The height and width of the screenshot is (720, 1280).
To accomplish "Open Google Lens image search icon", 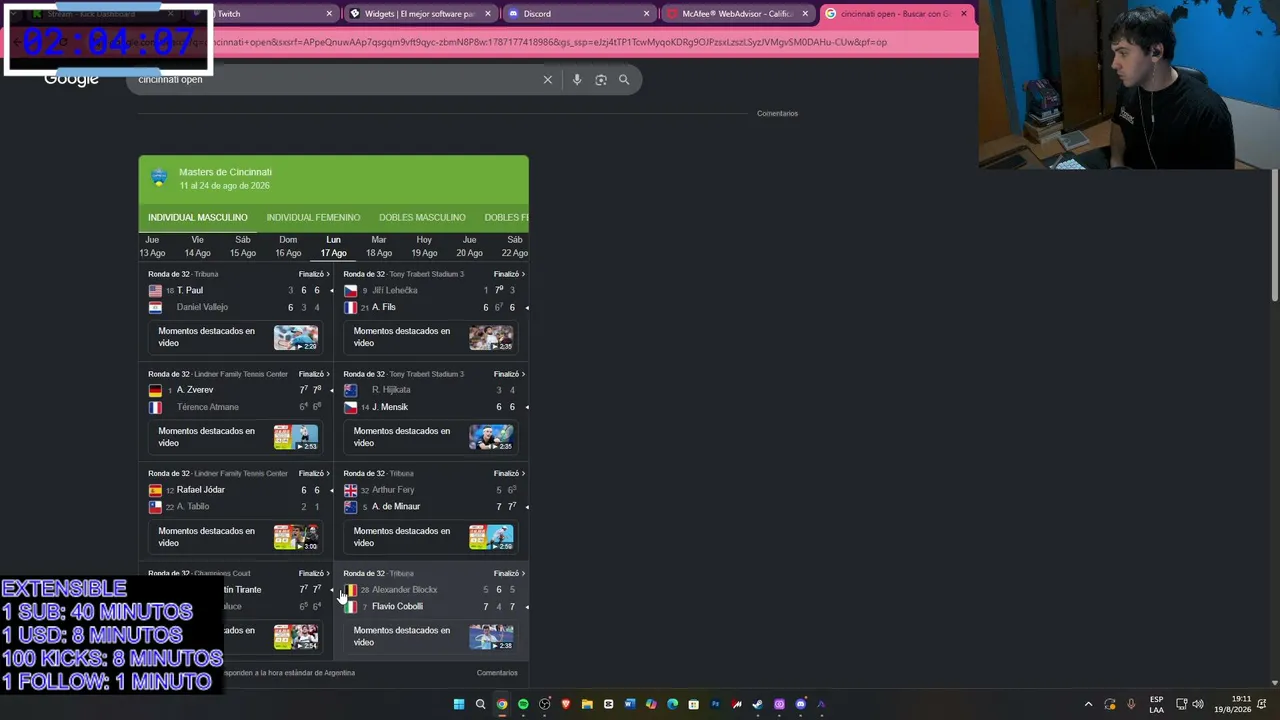I will click(601, 80).
